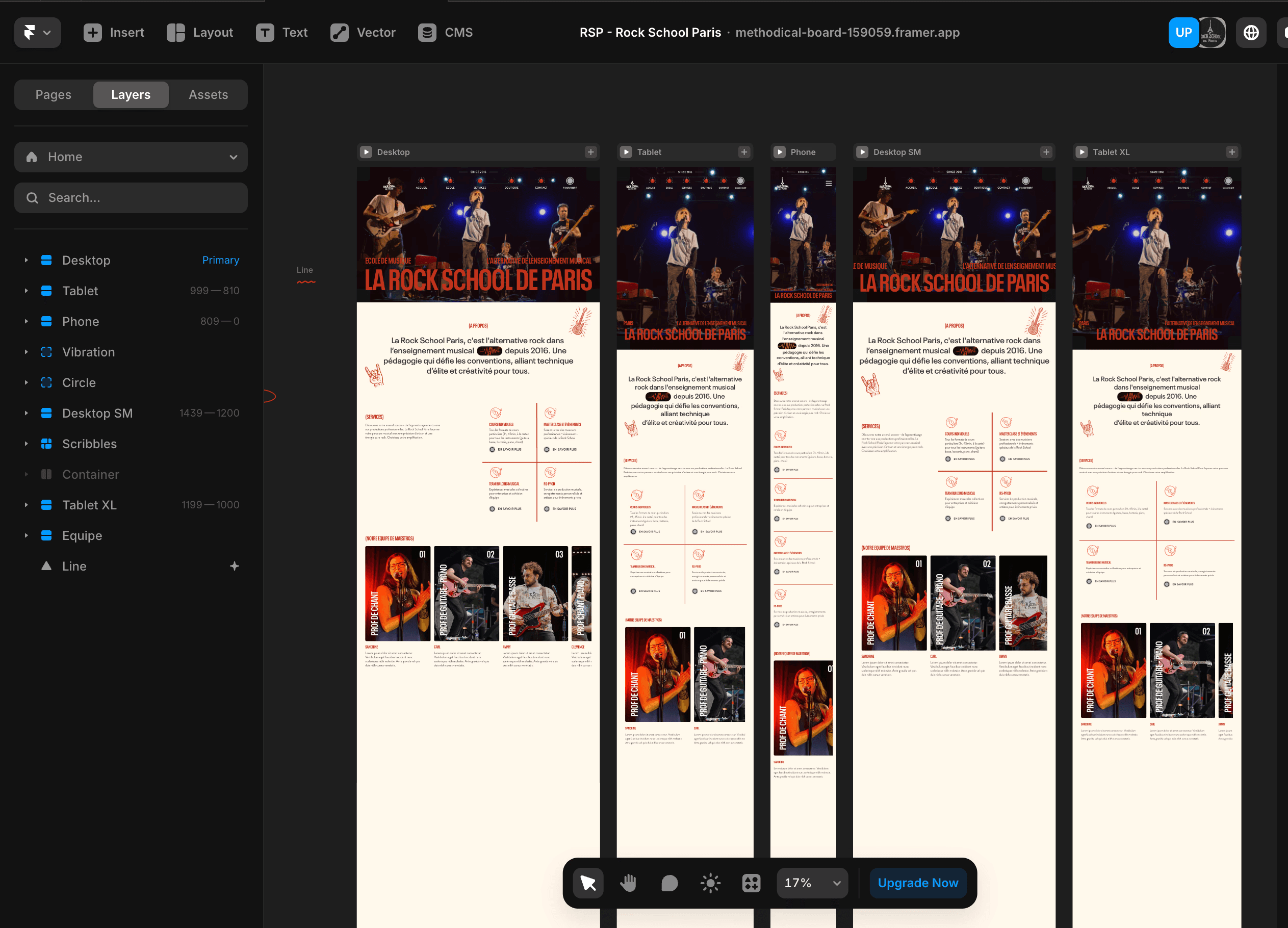Image resolution: width=1288 pixels, height=928 pixels.
Task: Switch to the Pages tab
Action: [x=54, y=94]
